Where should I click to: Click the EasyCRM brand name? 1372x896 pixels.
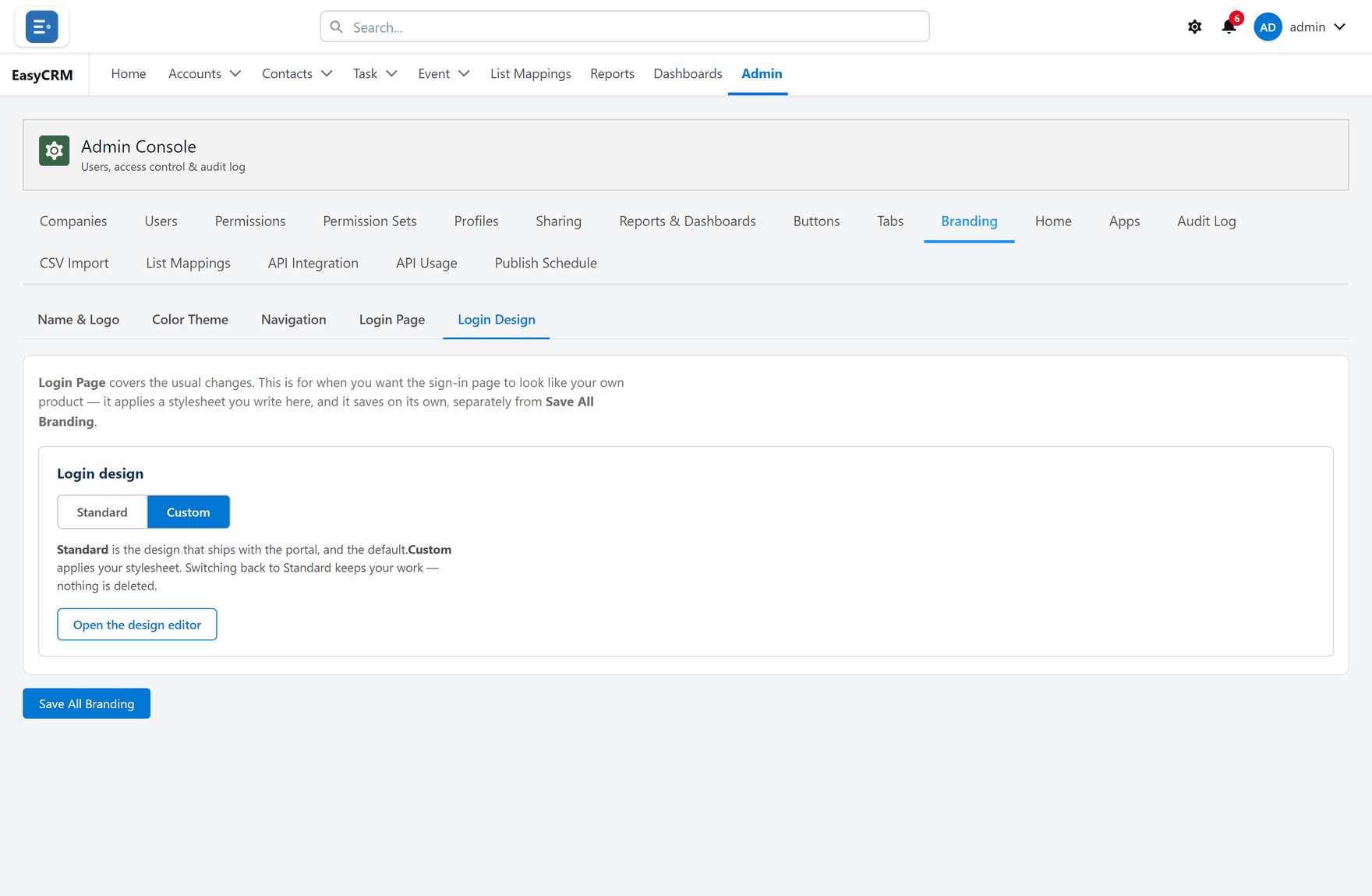(x=42, y=75)
